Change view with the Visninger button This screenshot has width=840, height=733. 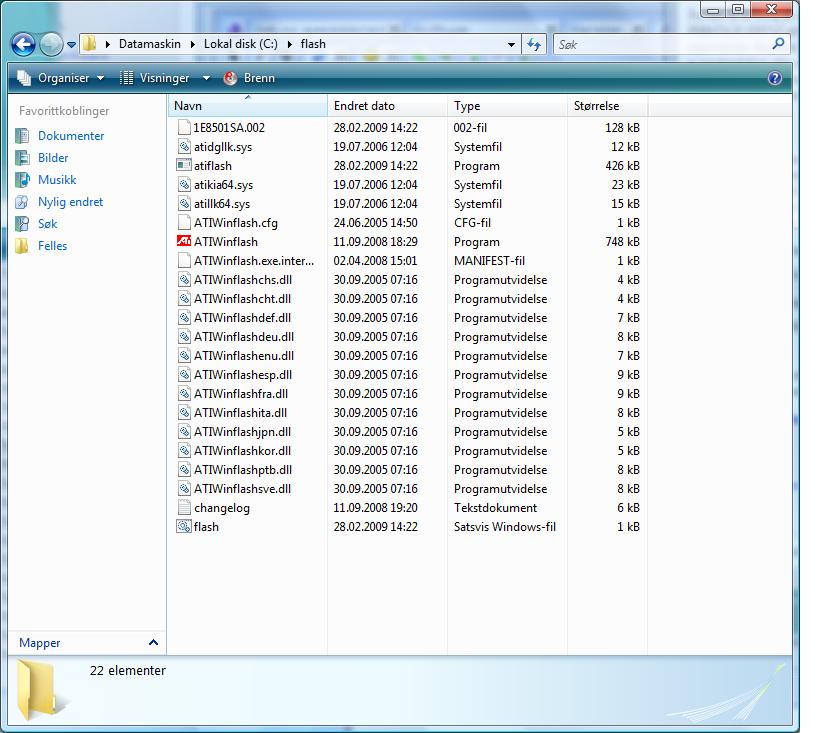click(x=155, y=78)
